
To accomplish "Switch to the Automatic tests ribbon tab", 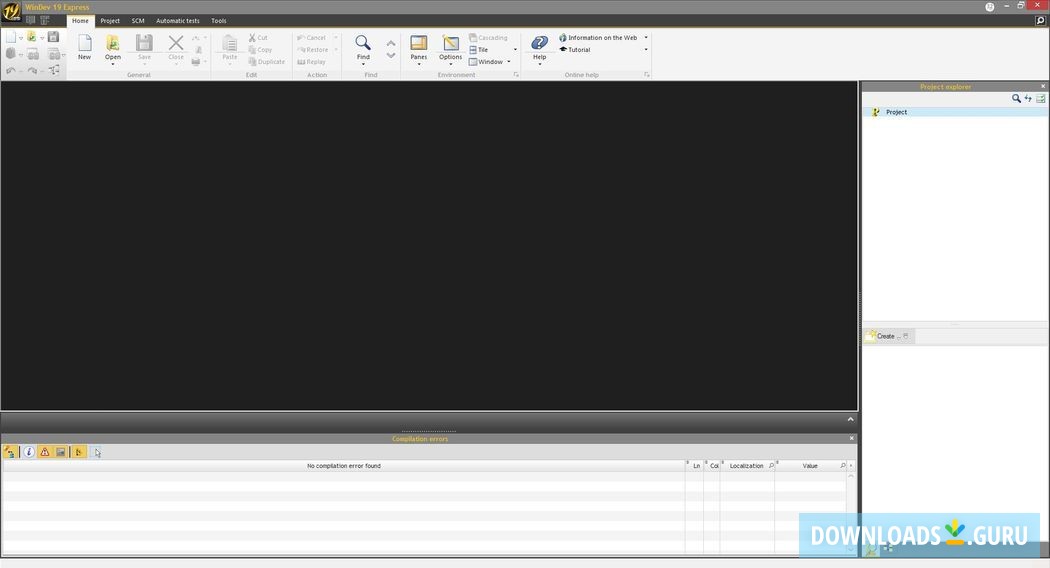I will 177,21.
